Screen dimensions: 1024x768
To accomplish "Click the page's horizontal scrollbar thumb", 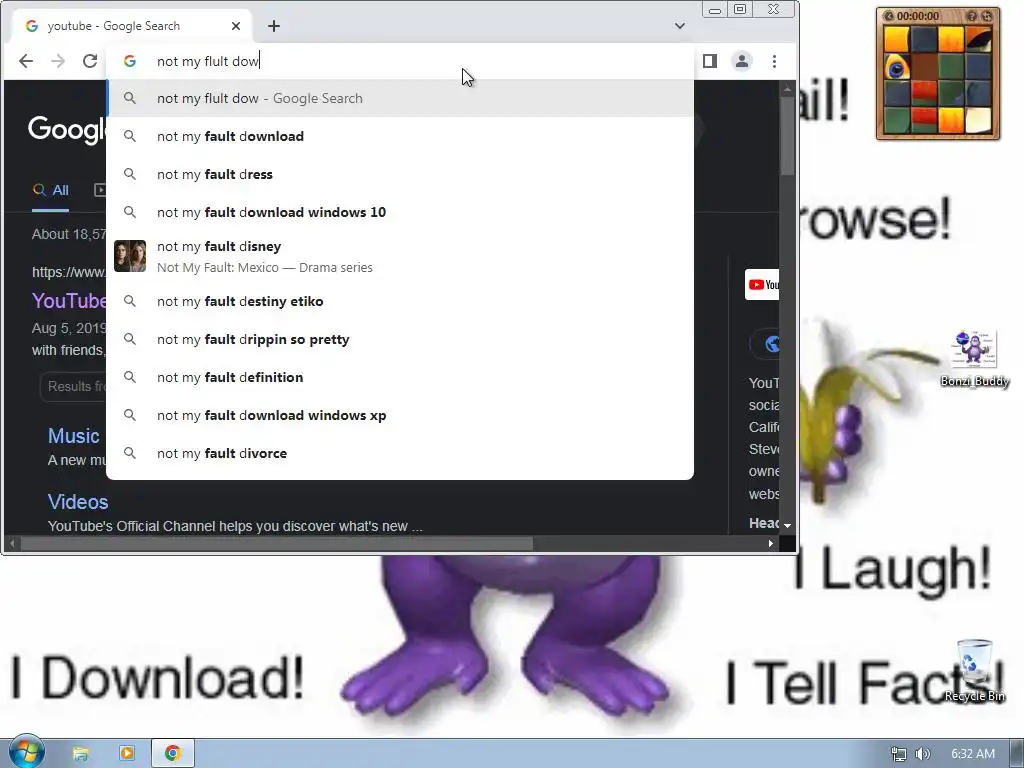I will pyautogui.click(x=277, y=543).
